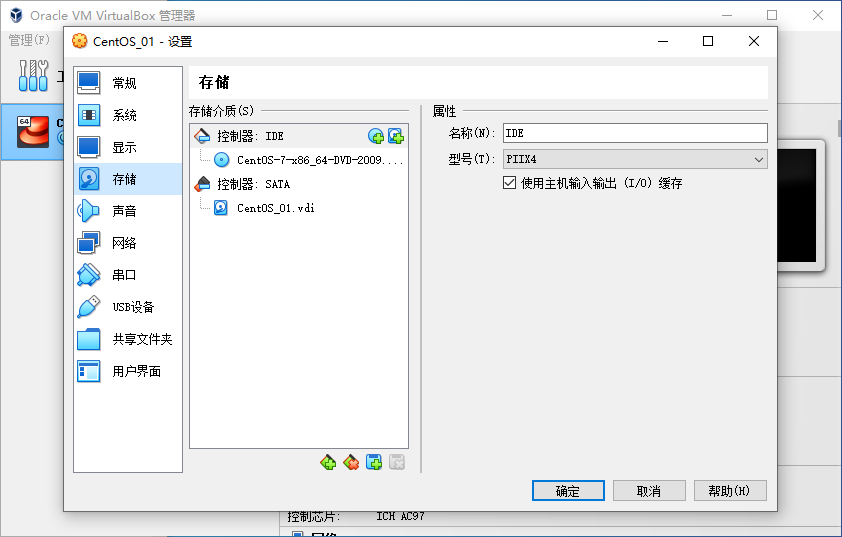Open the 串口 settings category
Viewport: 842px width, 537px height.
click(x=128, y=275)
